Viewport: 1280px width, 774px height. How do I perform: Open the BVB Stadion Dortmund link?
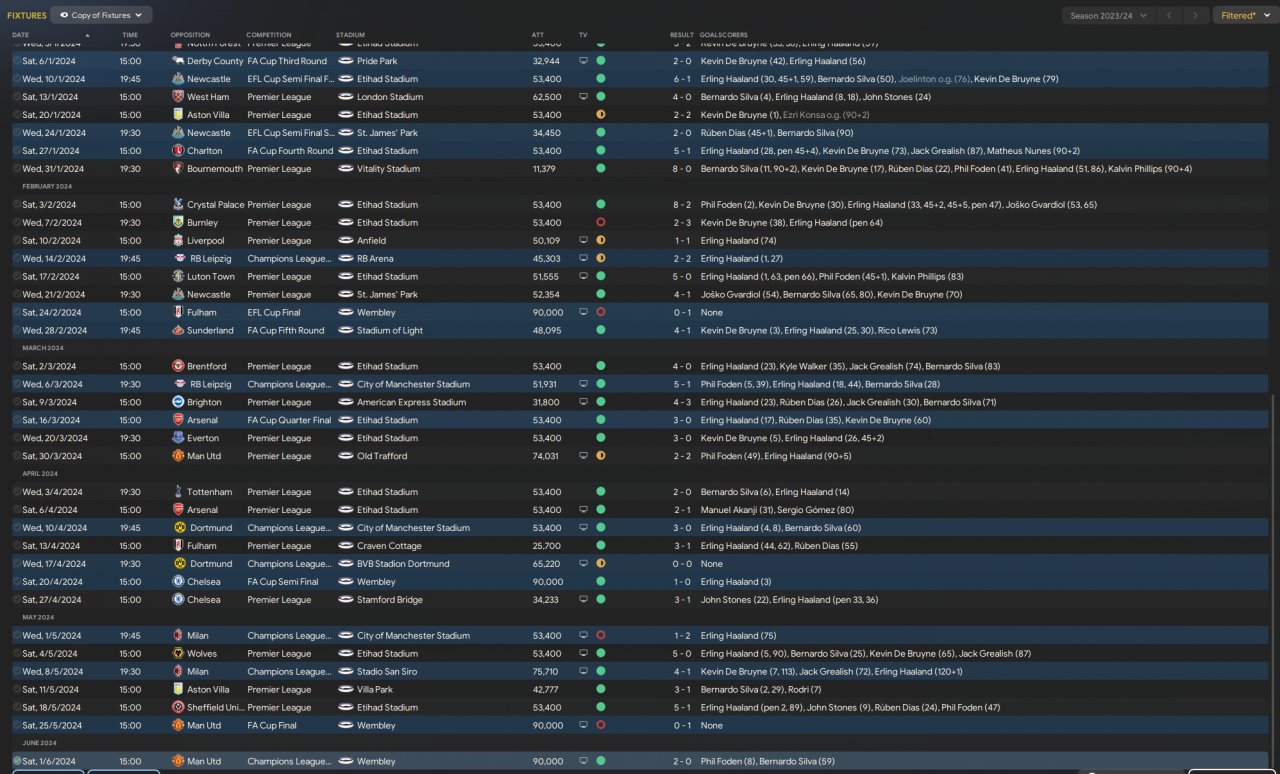coord(403,564)
